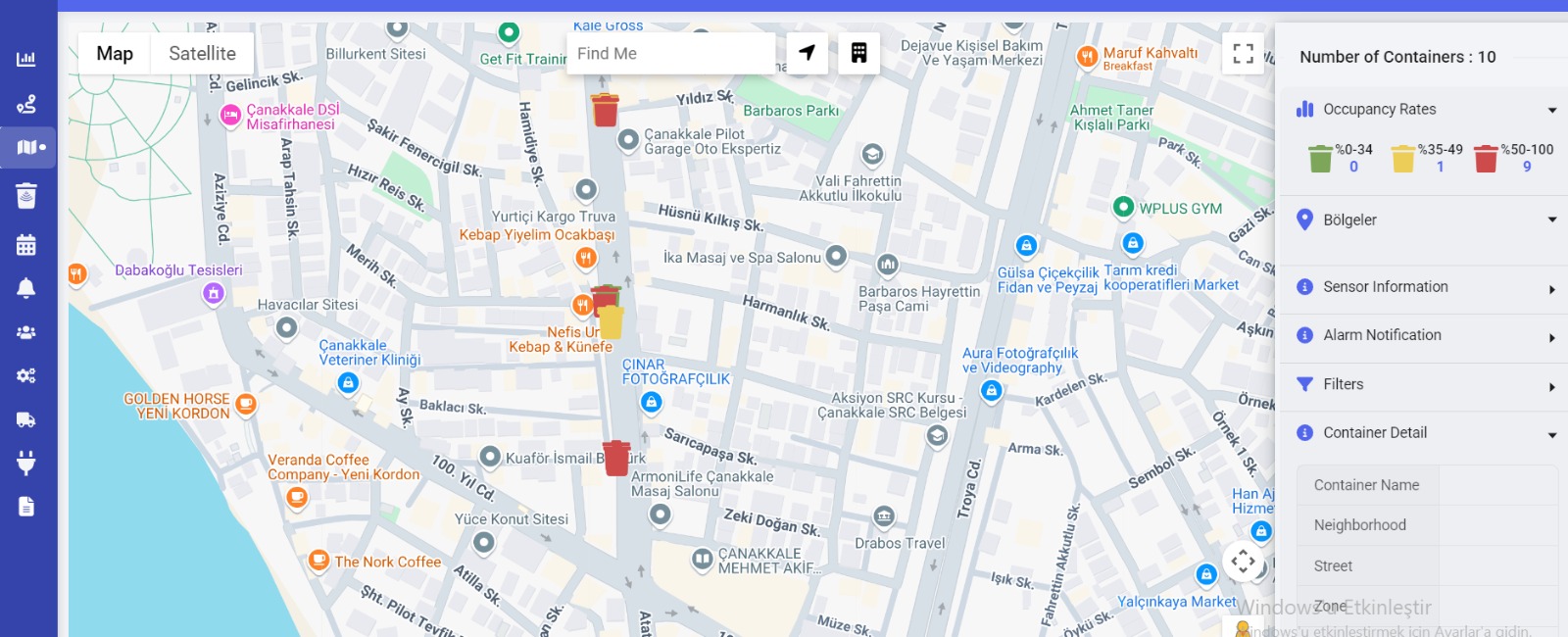1568x637 pixels.
Task: Click the "Container Name" row label
Action: pos(1366,485)
